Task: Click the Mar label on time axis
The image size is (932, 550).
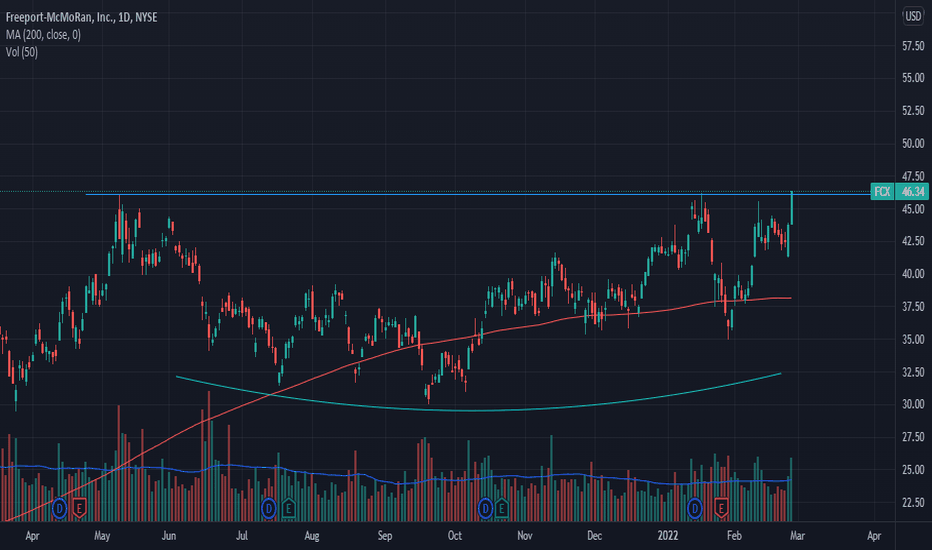Action: [x=797, y=536]
